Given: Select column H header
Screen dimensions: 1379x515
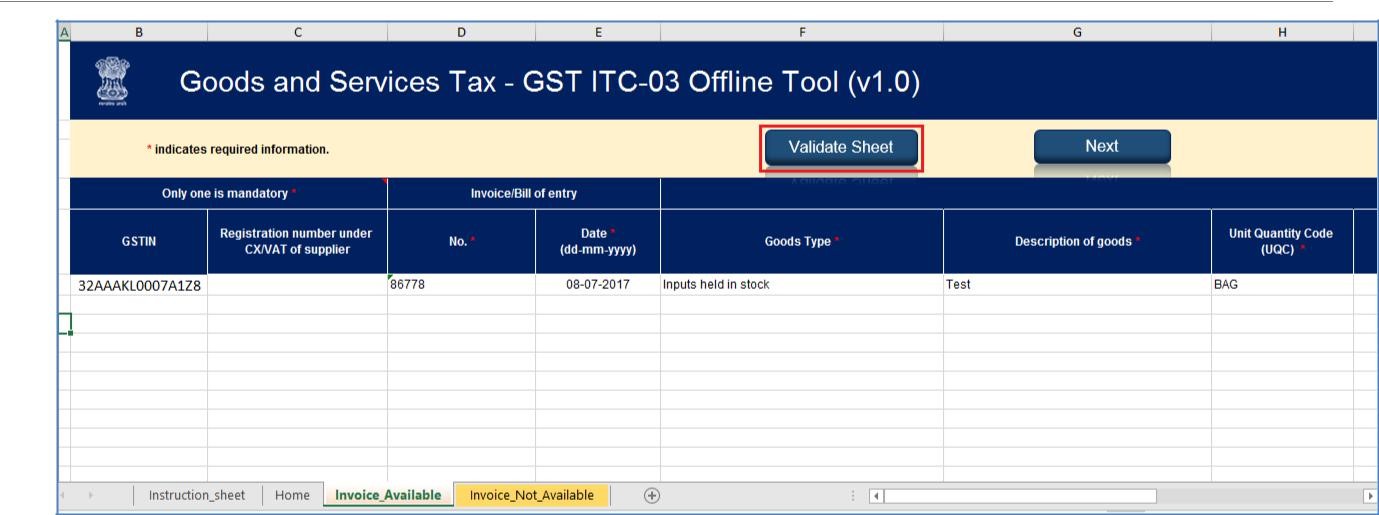Looking at the screenshot, I should (1282, 31).
